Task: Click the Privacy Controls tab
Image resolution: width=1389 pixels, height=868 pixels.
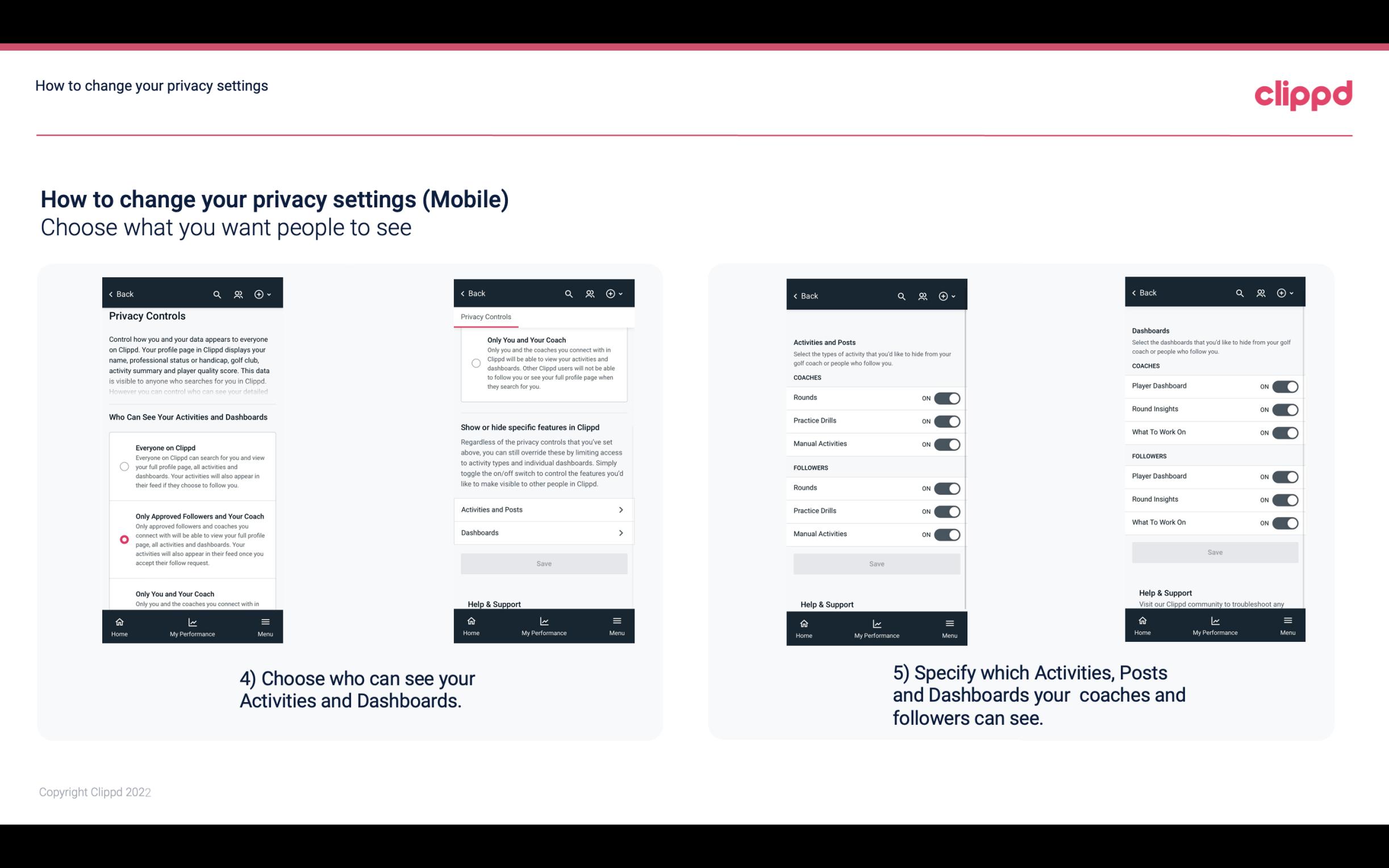Action: (x=485, y=317)
